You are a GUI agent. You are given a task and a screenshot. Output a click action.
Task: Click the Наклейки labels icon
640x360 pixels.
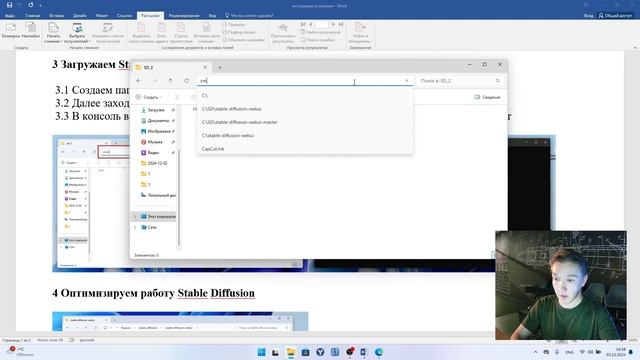click(31, 30)
